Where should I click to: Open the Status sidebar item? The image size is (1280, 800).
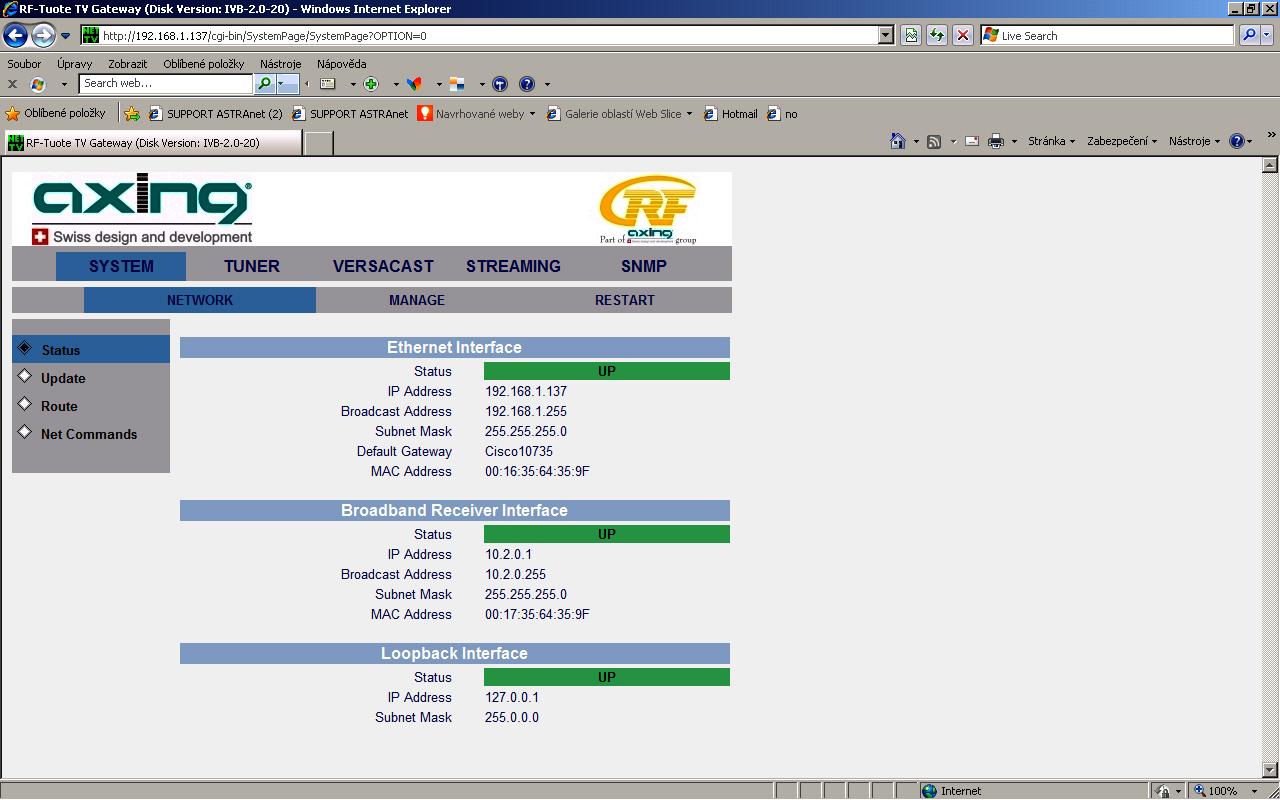coord(91,350)
